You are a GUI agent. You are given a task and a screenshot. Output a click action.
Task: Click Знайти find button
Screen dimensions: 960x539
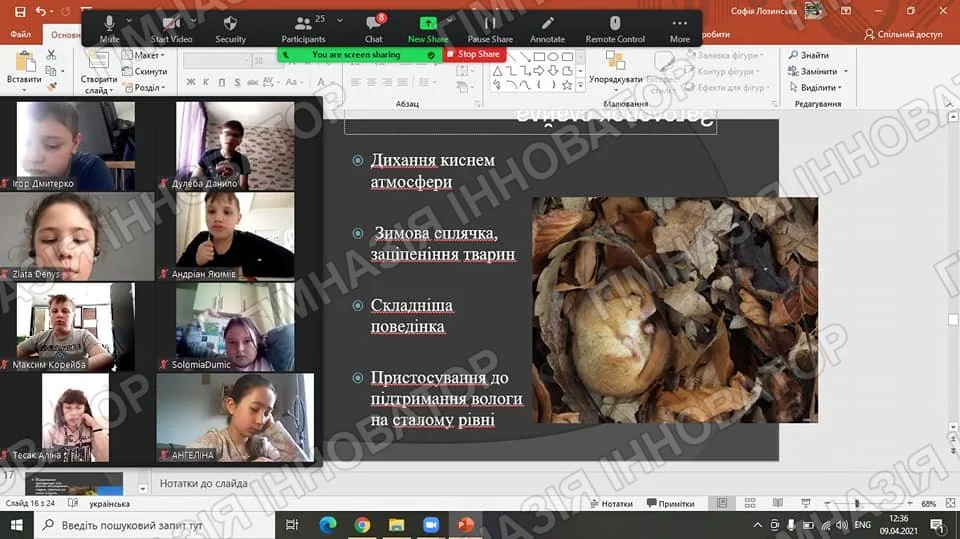(x=809, y=55)
